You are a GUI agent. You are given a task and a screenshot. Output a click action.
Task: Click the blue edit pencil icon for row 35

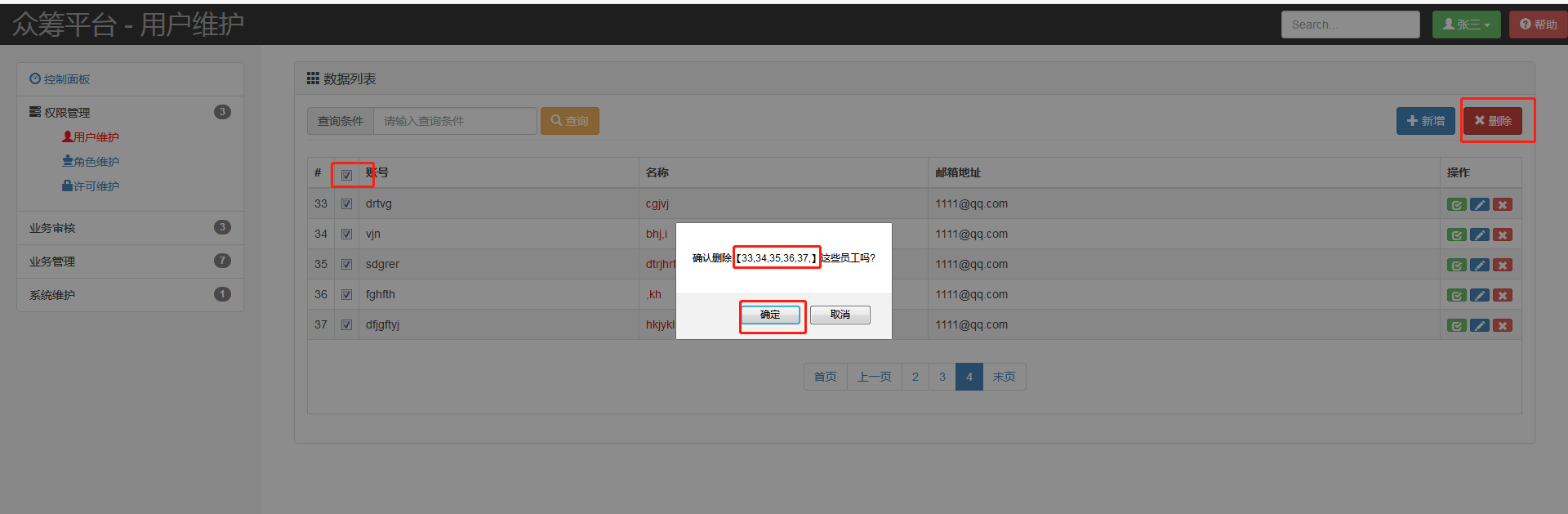(x=1479, y=265)
